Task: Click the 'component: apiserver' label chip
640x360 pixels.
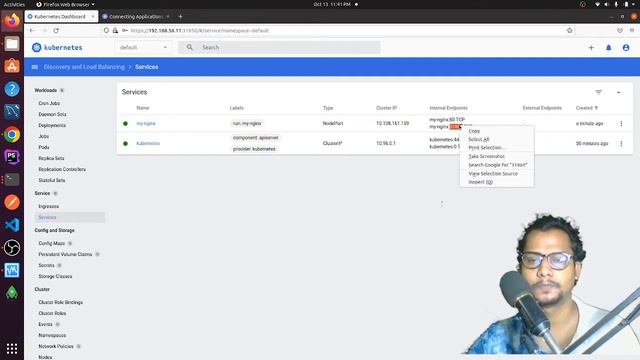Action: (x=256, y=138)
